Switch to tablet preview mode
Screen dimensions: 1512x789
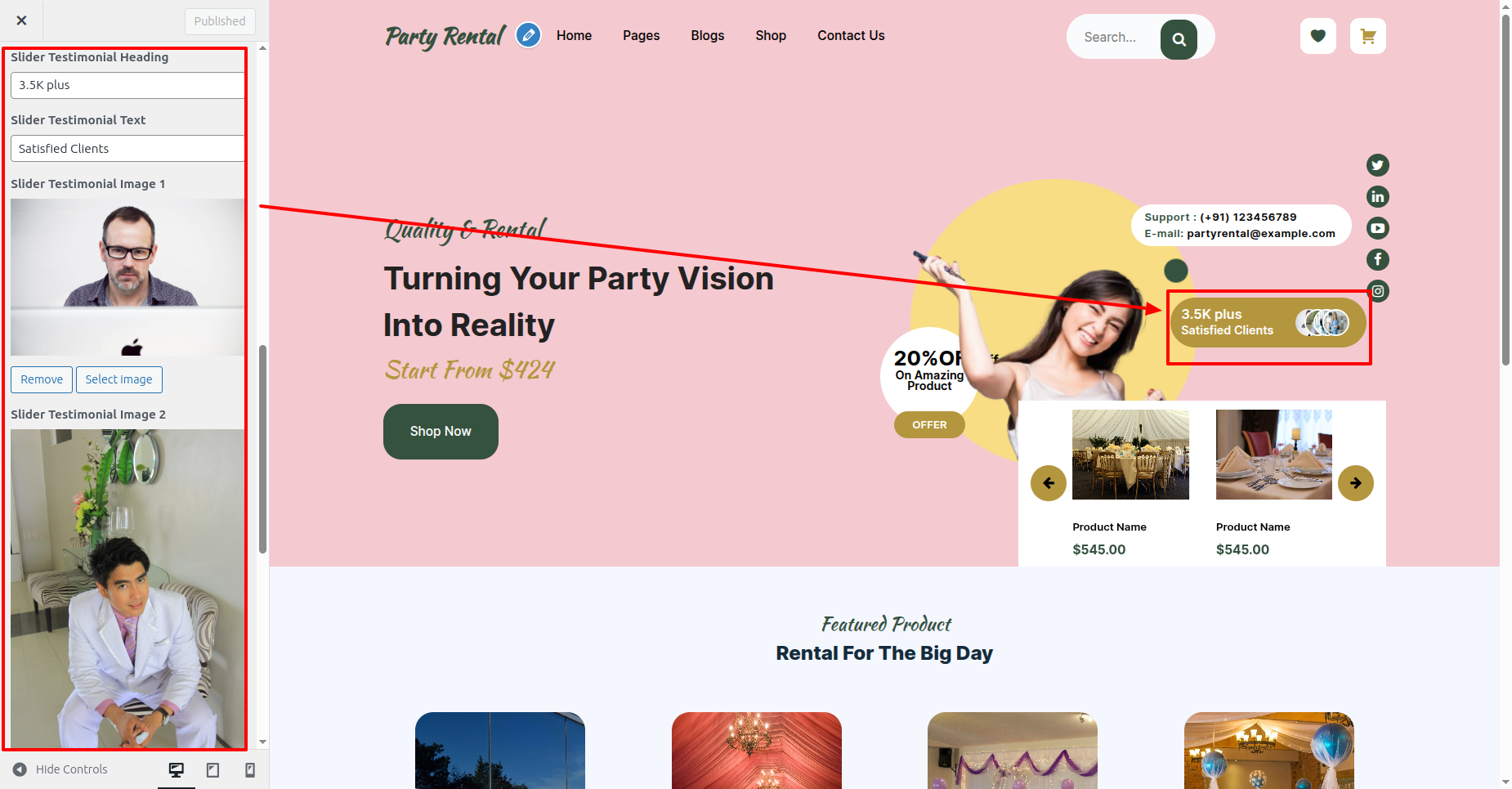(x=212, y=769)
